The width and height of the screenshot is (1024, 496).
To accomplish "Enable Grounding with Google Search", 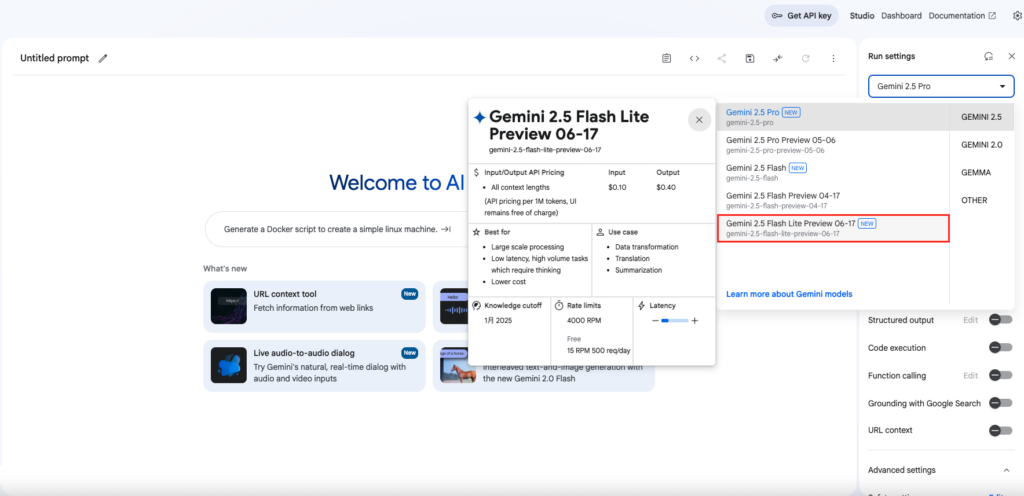I will [x=1000, y=403].
